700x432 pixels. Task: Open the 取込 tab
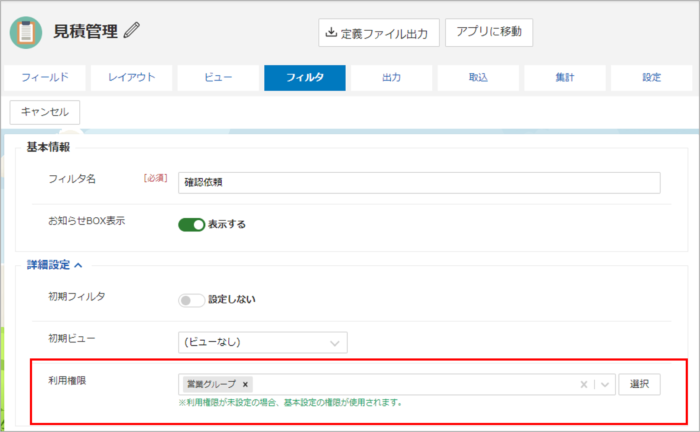click(x=478, y=78)
